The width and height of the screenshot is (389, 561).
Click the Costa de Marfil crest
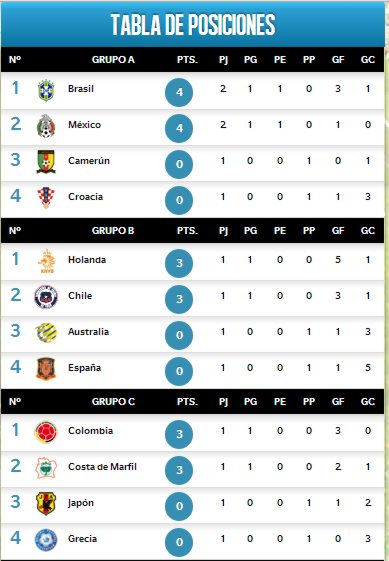46,468
